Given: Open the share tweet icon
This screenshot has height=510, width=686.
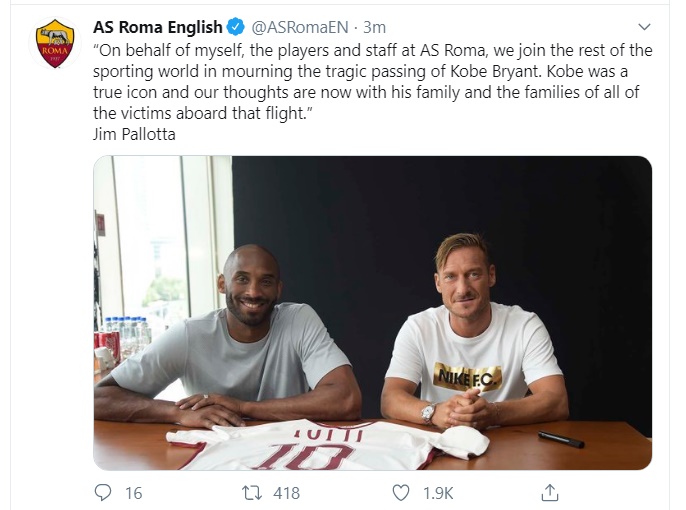Looking at the screenshot, I should 549,492.
